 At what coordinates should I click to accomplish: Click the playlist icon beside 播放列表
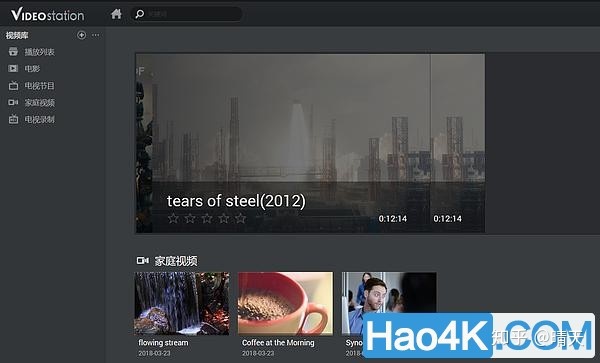point(13,52)
